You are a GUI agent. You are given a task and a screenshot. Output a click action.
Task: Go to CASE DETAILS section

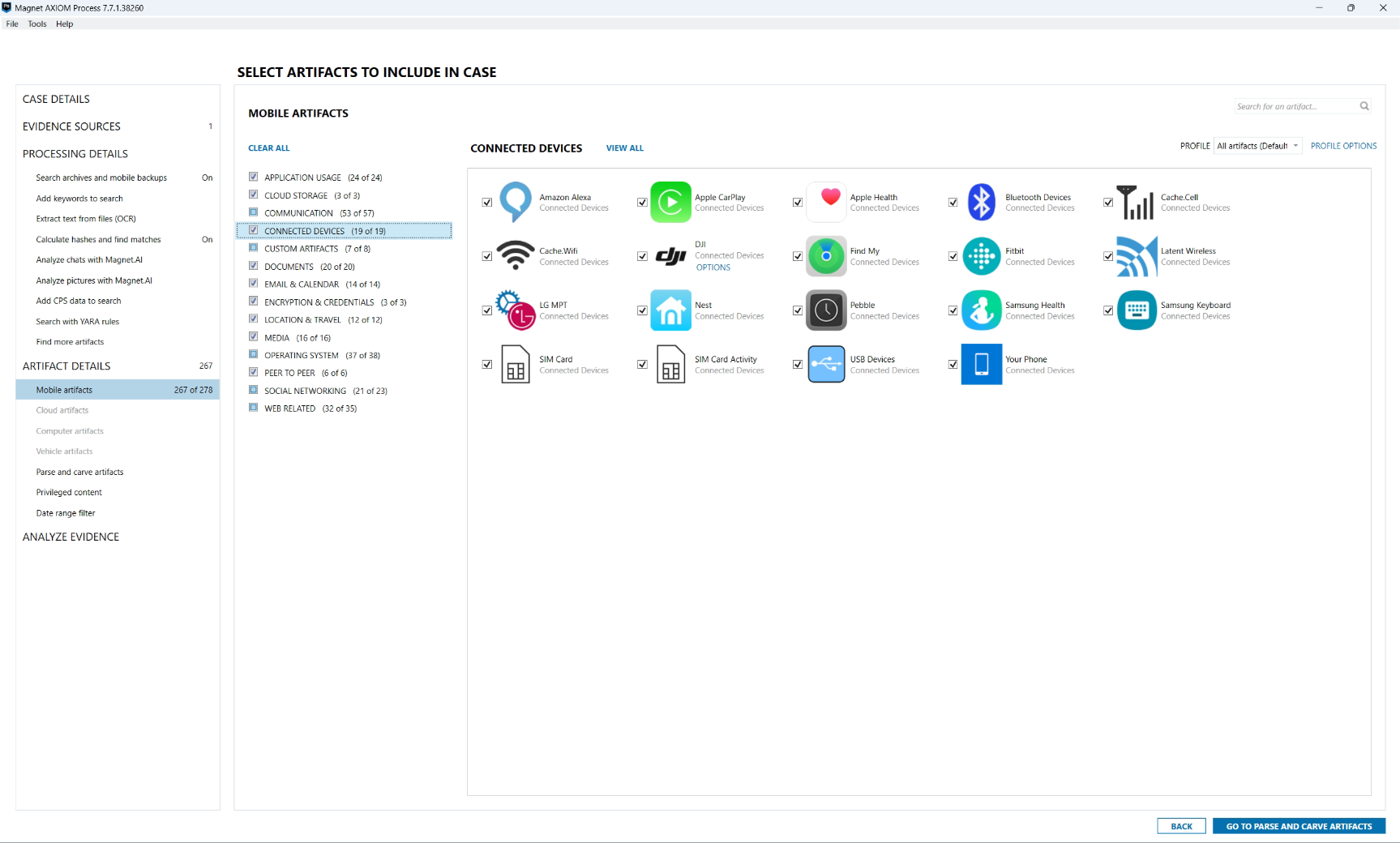(x=57, y=99)
